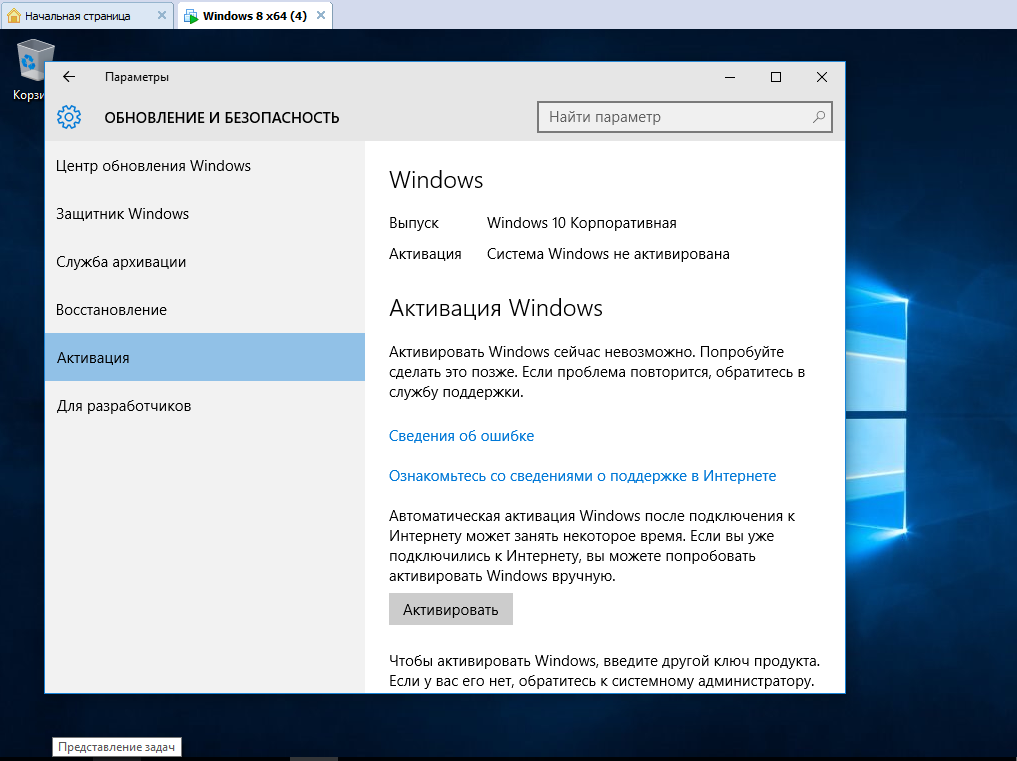Go back with the arrow in Параметры

pos(69,77)
